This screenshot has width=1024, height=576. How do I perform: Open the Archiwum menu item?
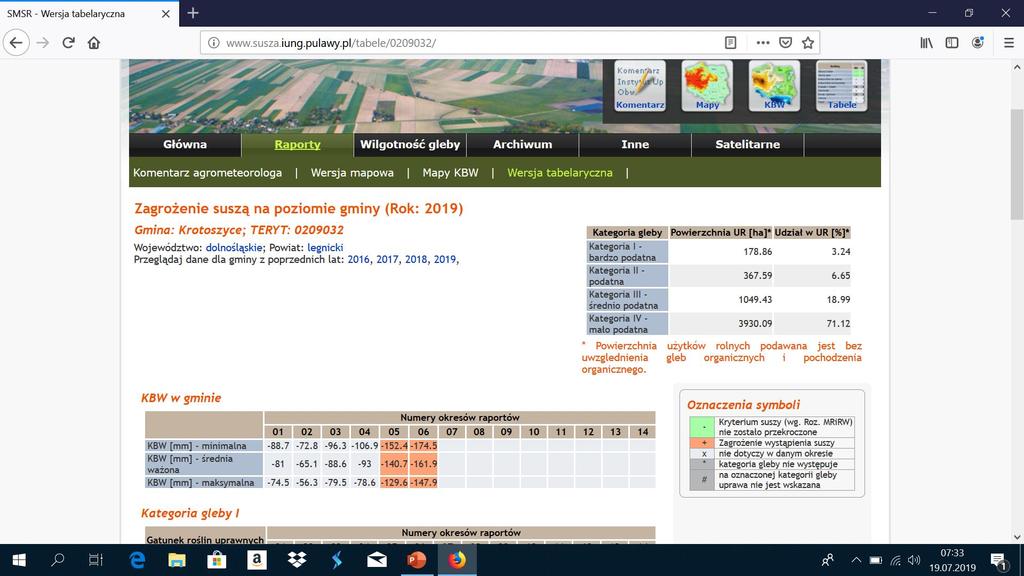coord(522,145)
